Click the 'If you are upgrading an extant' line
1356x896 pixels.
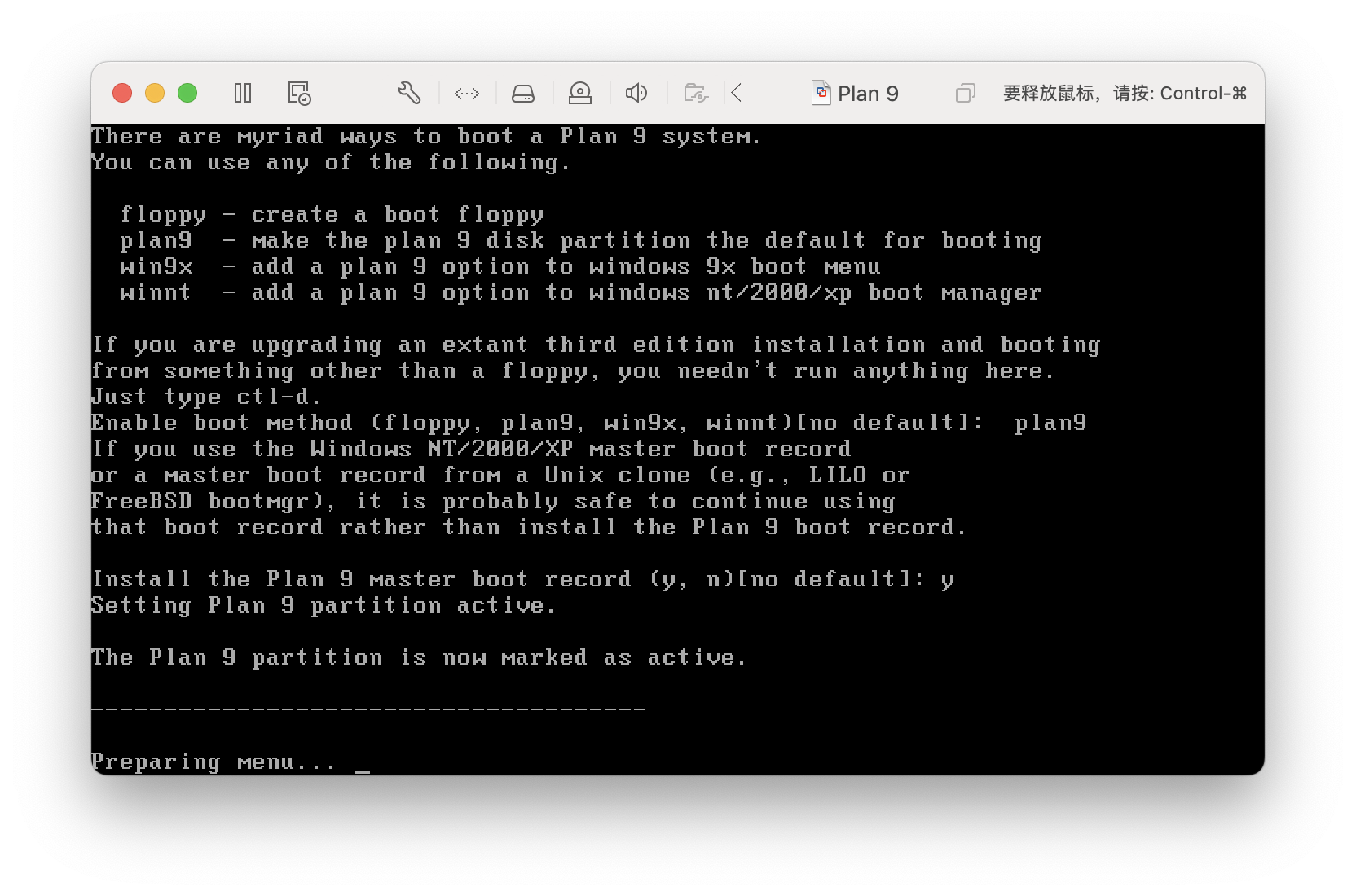[596, 345]
